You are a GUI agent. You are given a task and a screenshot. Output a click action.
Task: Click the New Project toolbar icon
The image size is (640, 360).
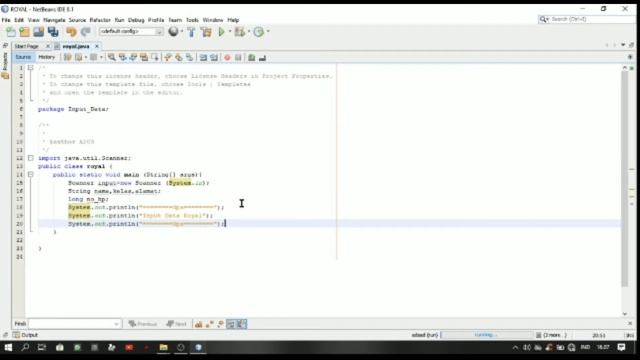click(25, 32)
